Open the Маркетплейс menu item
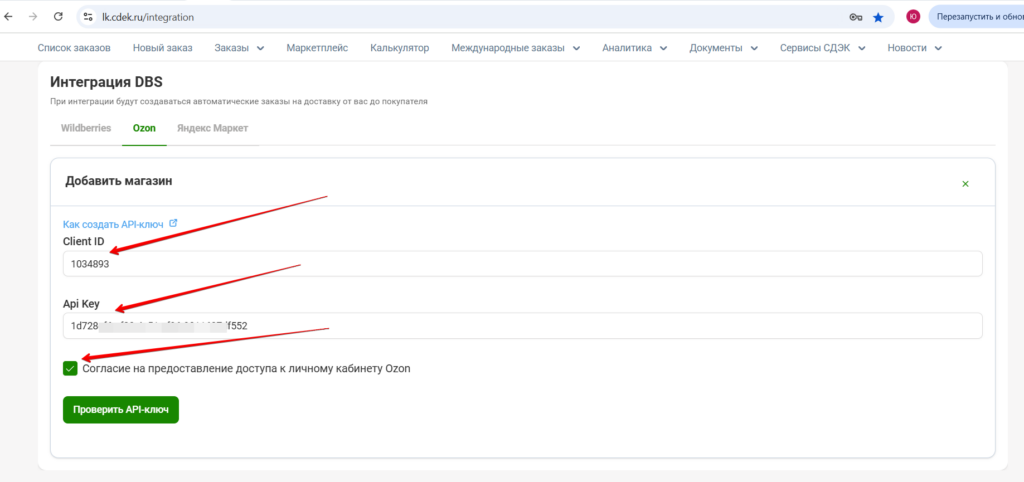 tap(317, 48)
